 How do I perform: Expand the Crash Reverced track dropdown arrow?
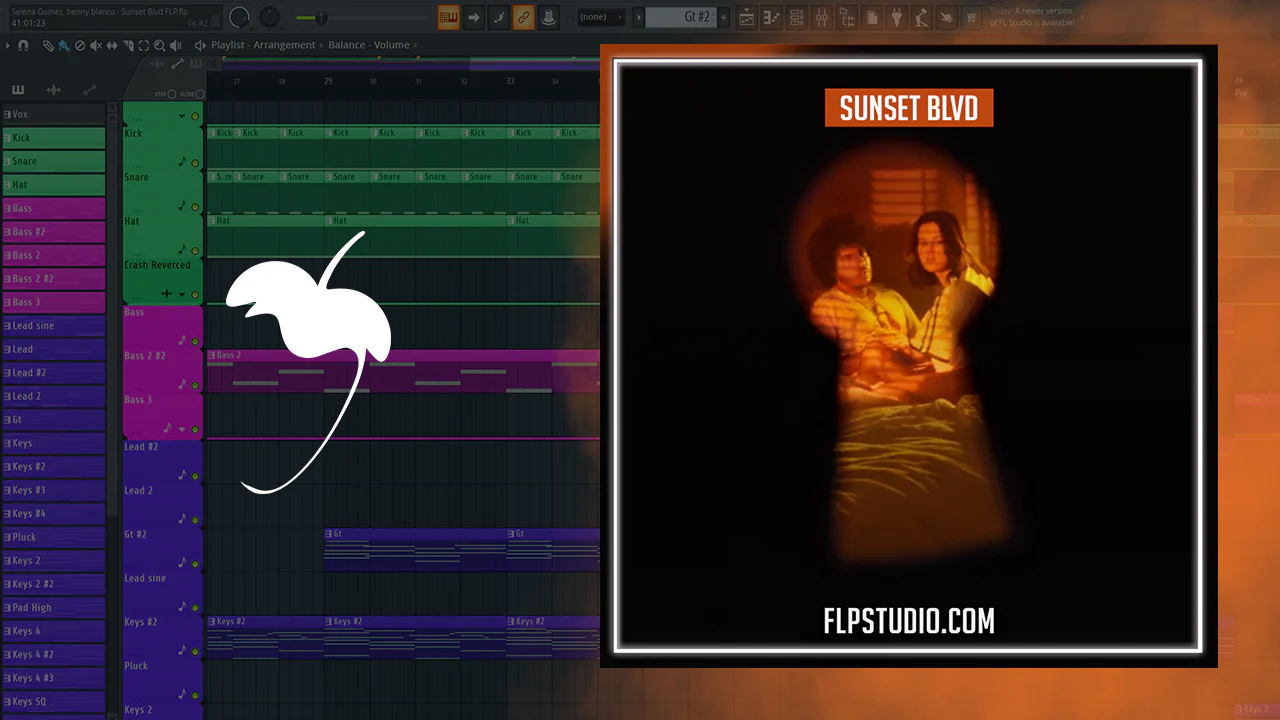coord(182,294)
